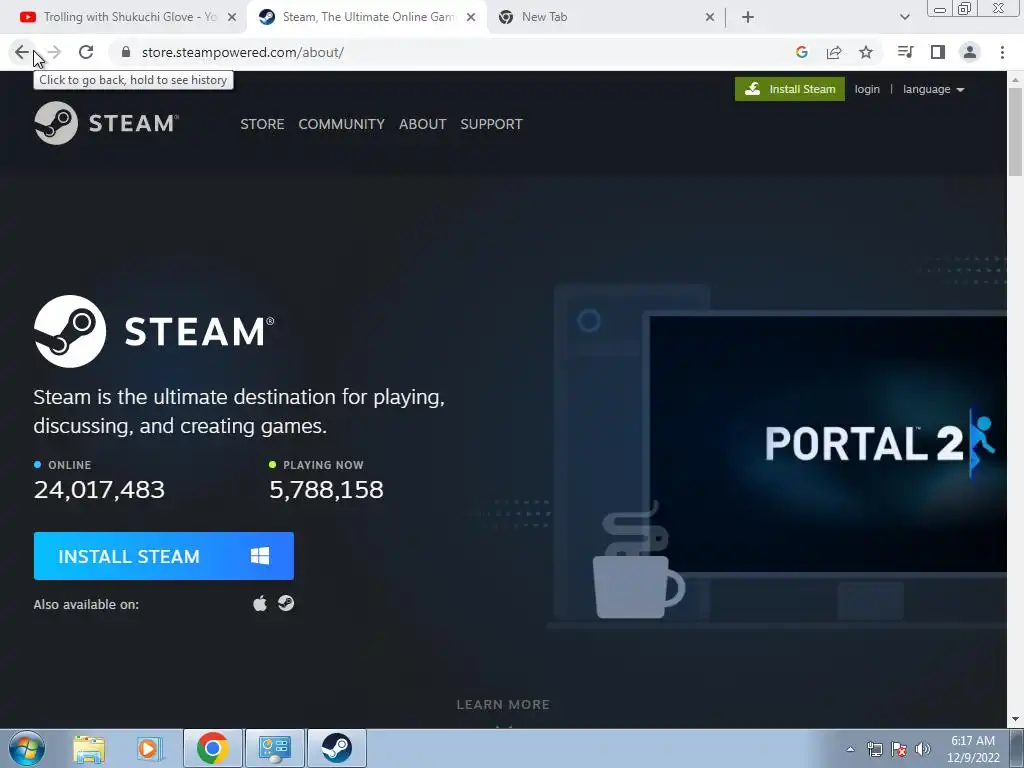The image size is (1024, 768).
Task: Click the scrollbar down arrow
Action: click(1015, 720)
